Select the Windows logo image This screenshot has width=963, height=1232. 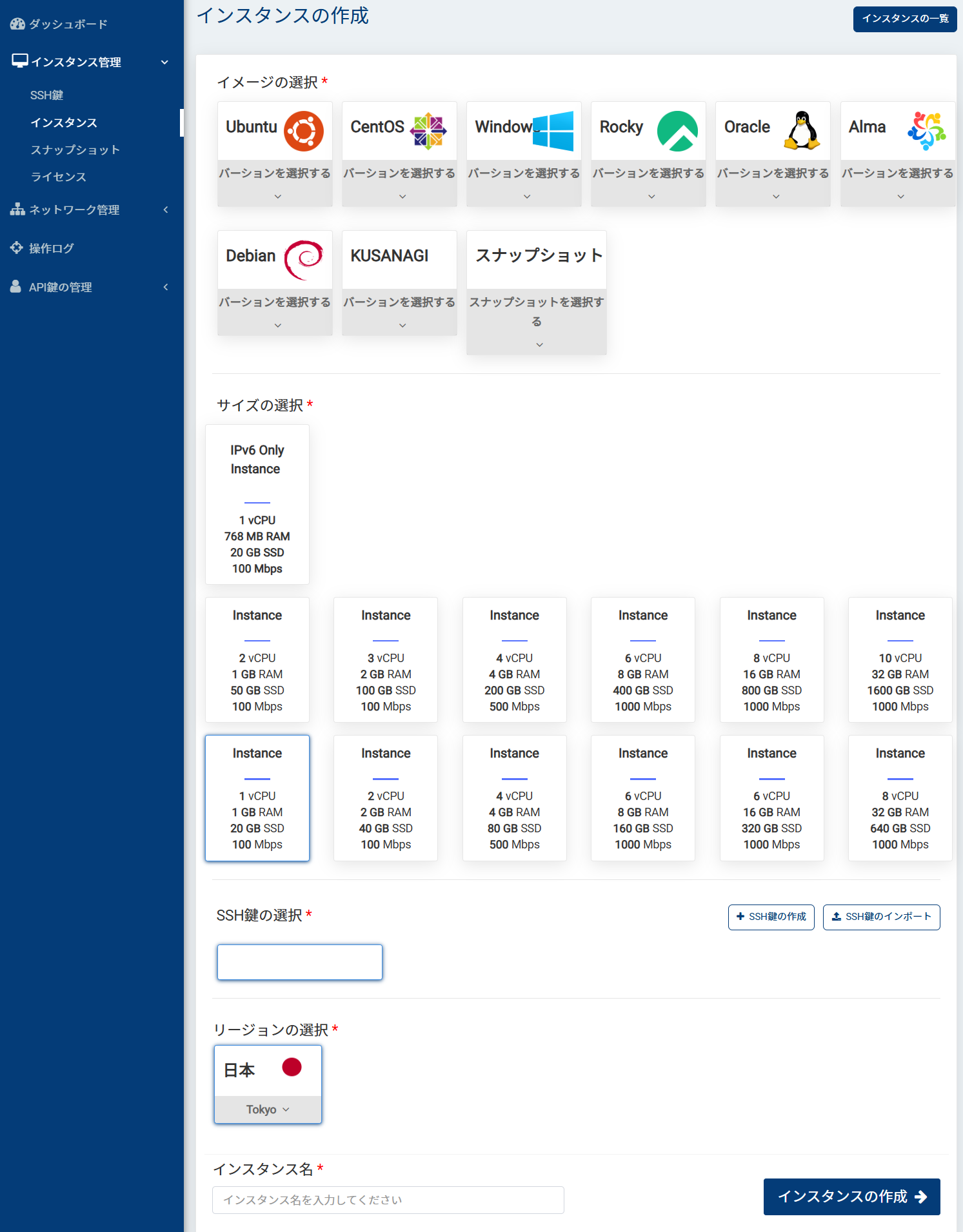point(553,131)
